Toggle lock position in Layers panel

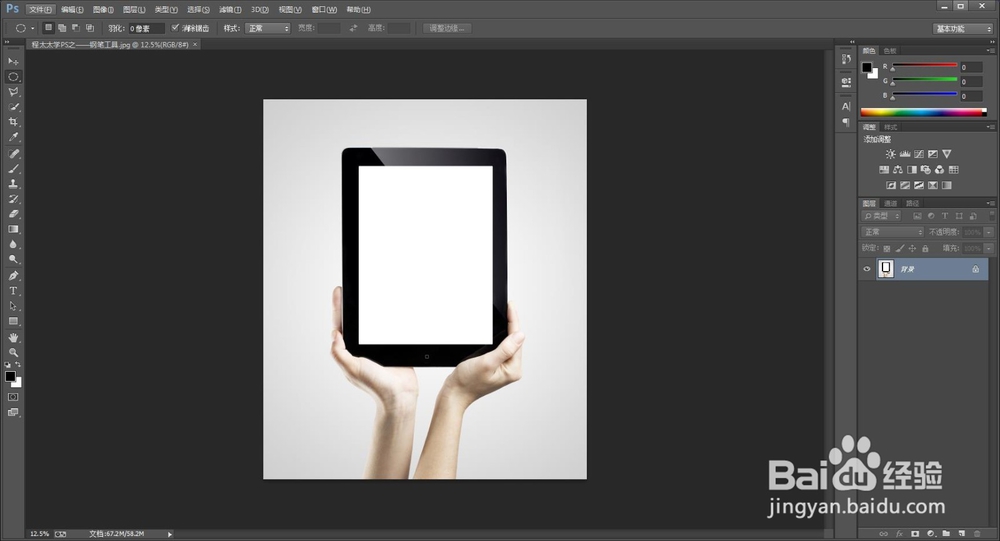[x=912, y=248]
